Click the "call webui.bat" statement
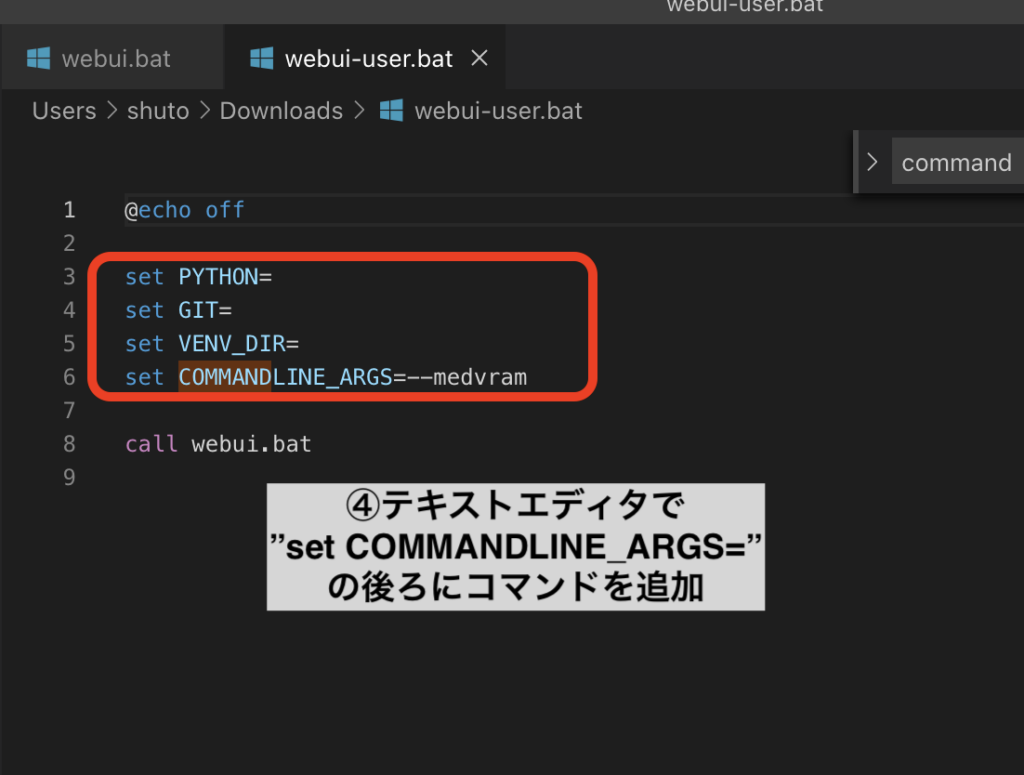1024x775 pixels. click(218, 444)
